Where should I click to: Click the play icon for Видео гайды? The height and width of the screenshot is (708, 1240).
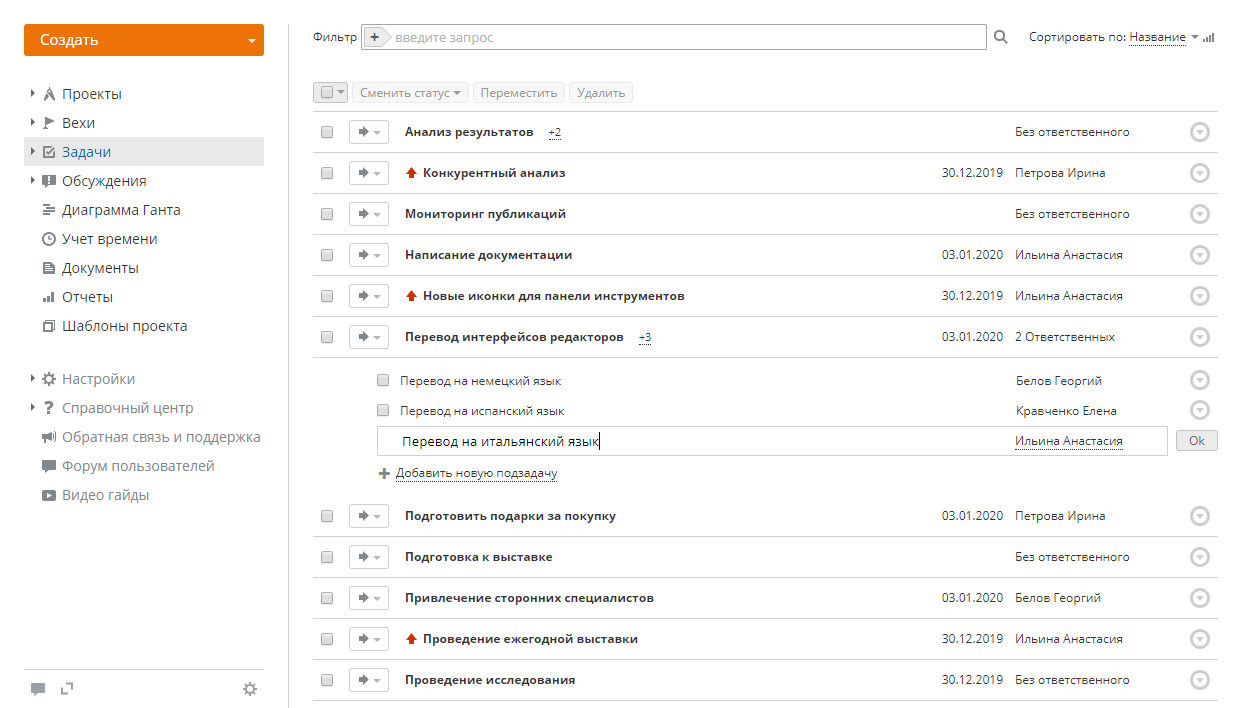[48, 495]
